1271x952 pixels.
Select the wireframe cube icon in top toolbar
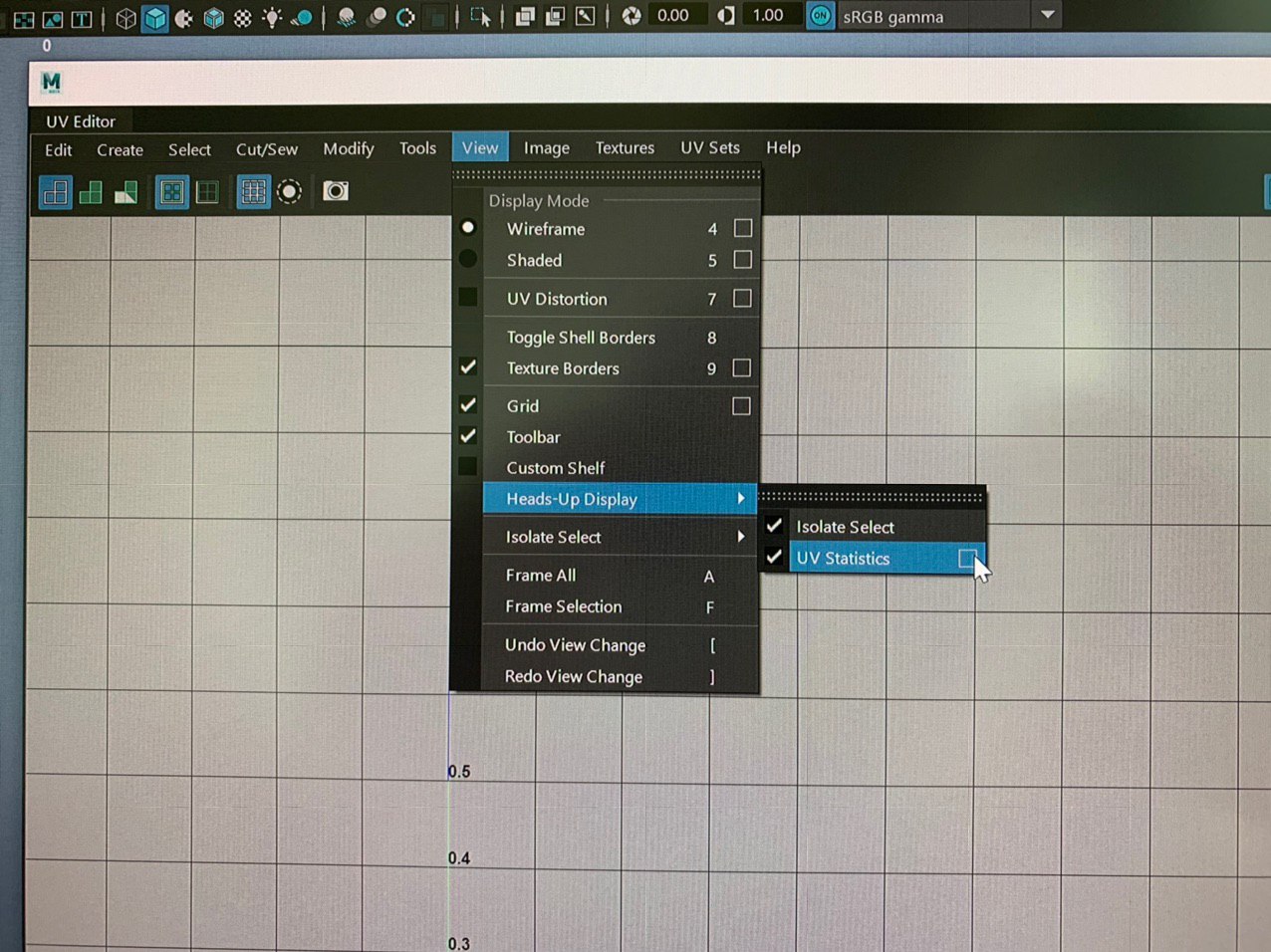(126, 18)
